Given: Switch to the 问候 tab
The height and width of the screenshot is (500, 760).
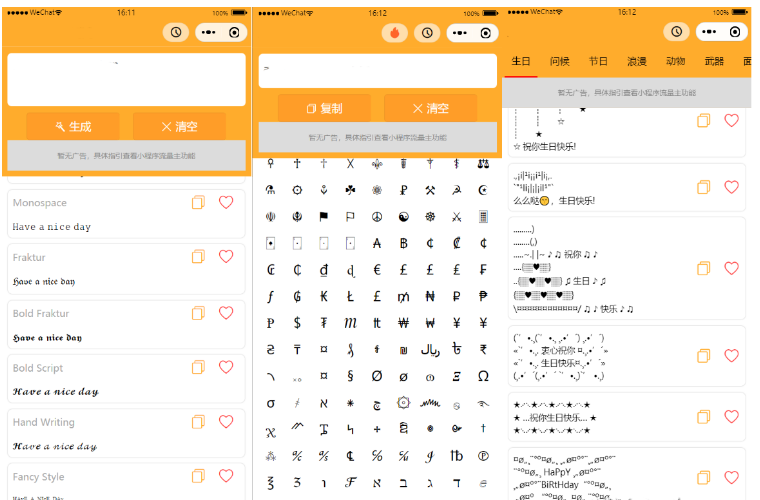Looking at the screenshot, I should (560, 61).
